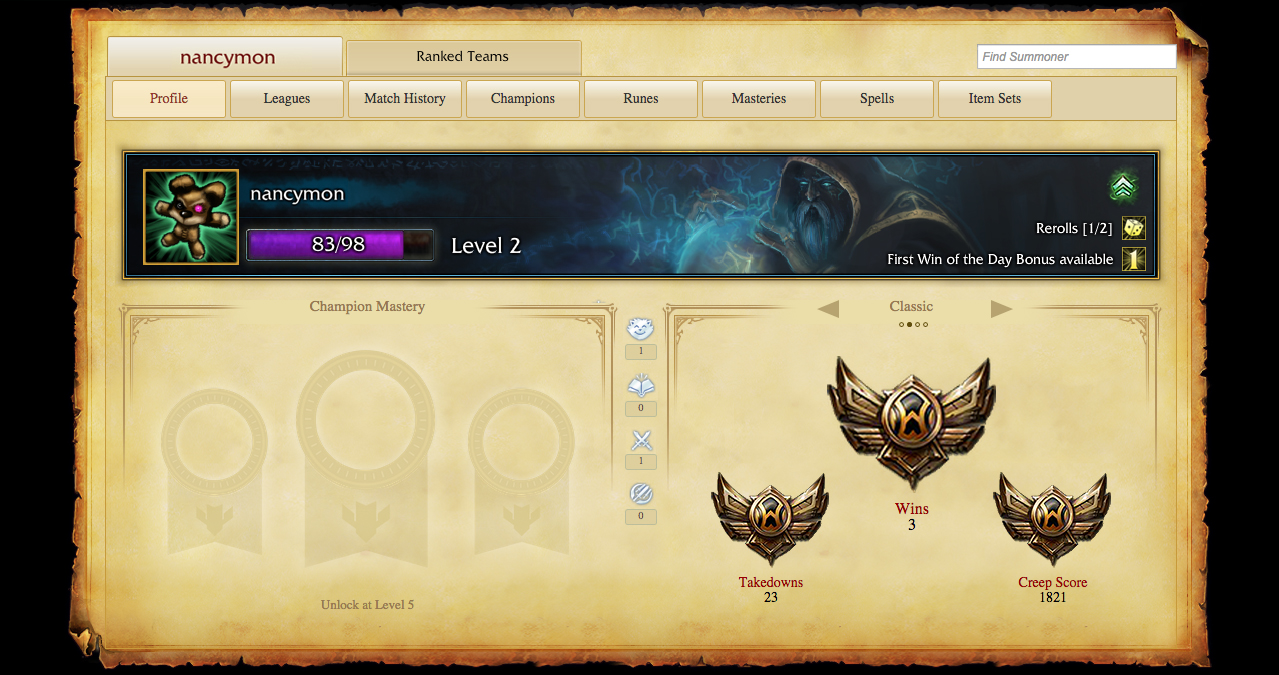Click the open book helpful honor icon
1279x675 pixels.
point(641,385)
